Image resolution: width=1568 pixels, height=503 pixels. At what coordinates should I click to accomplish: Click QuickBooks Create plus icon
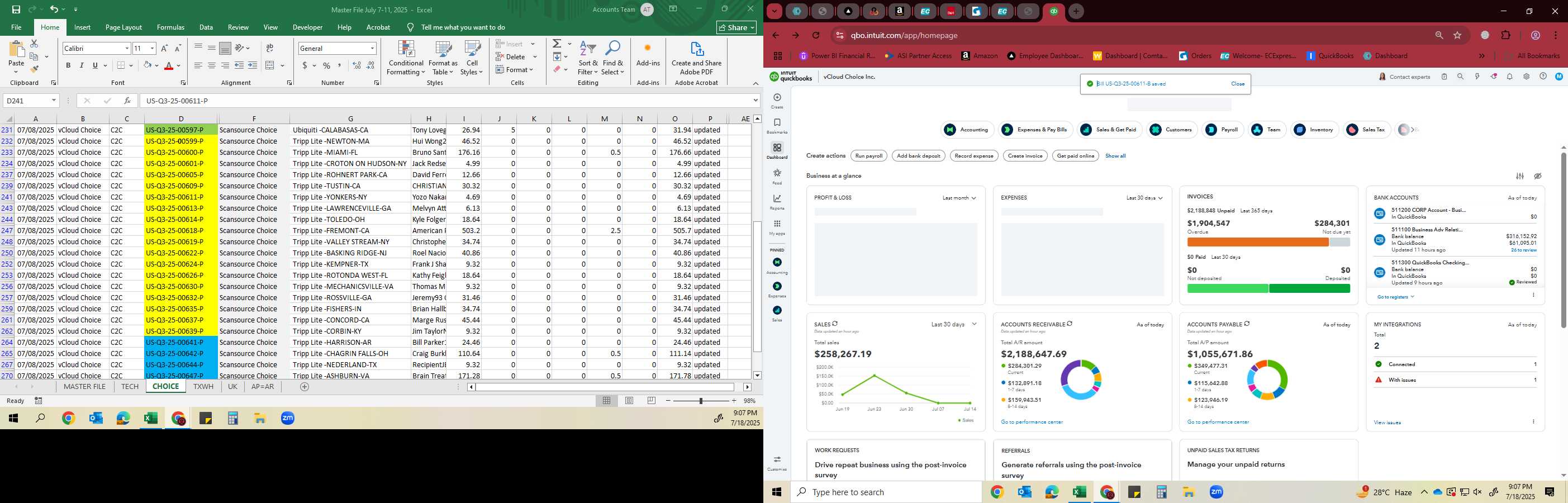777,97
